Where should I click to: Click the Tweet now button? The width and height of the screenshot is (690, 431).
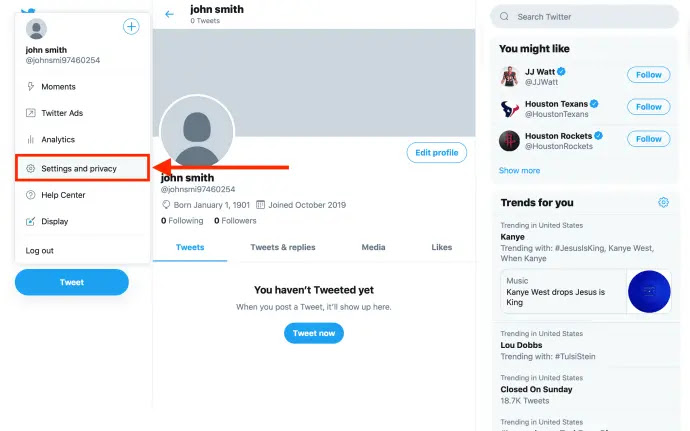314,333
